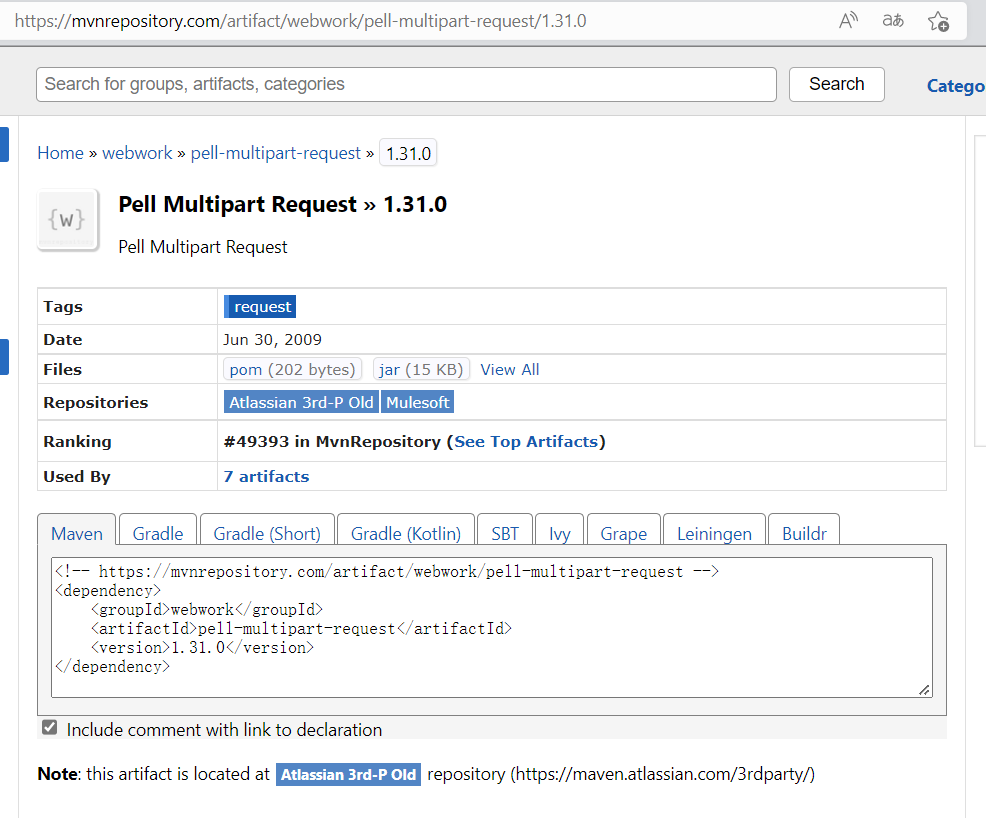Click the Files row label

[62, 370]
